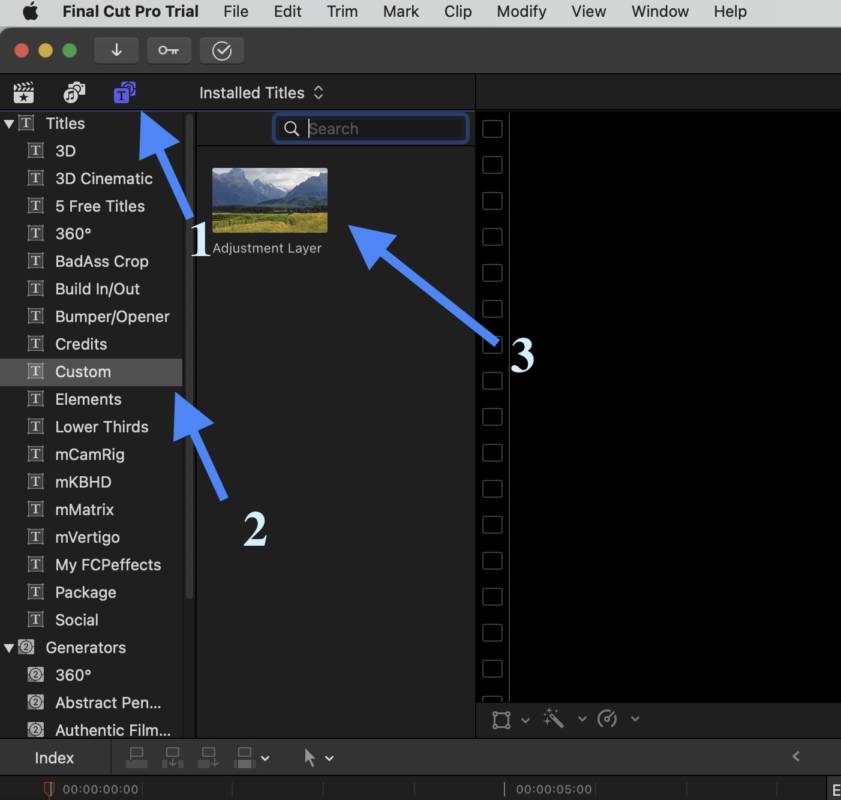The image size is (841, 800).
Task: Select the Package category
Action: click(91, 592)
